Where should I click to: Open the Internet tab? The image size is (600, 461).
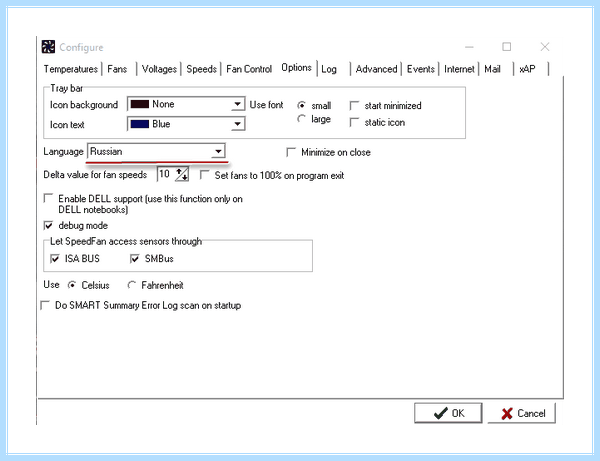[459, 69]
